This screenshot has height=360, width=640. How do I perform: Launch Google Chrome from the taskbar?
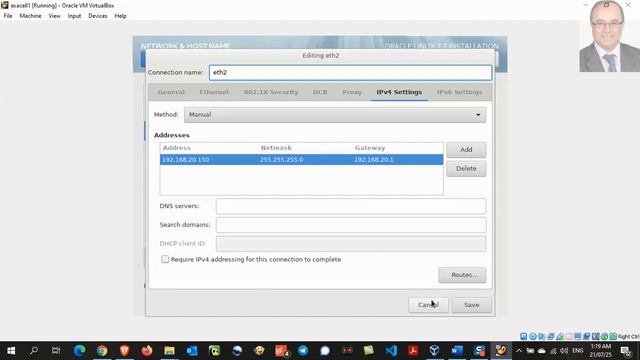pyautogui.click(x=102, y=351)
